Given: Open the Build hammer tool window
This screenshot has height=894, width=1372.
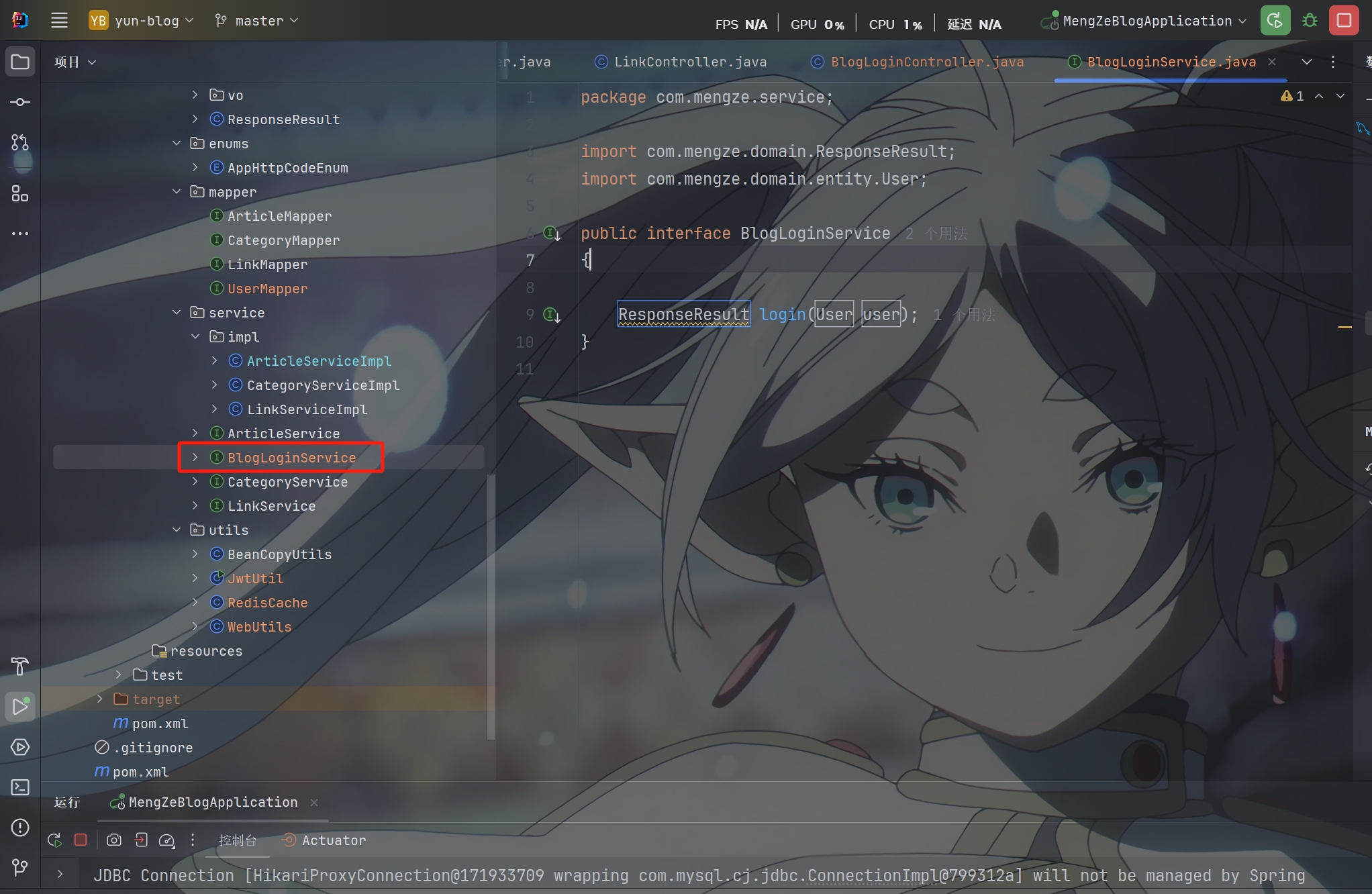Looking at the screenshot, I should click(x=20, y=666).
